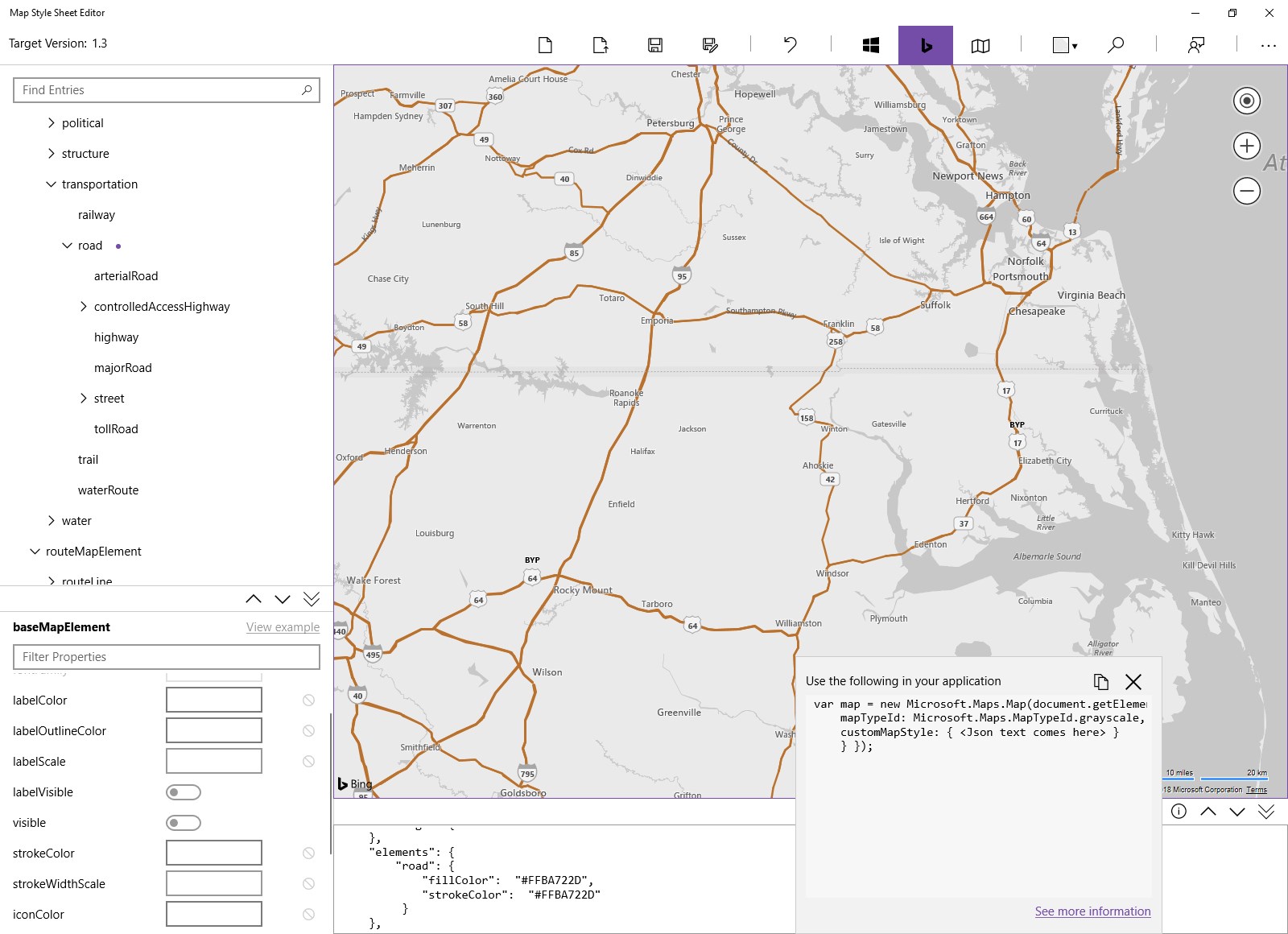Collapse the road tree node
The image size is (1288, 934).
[68, 246]
